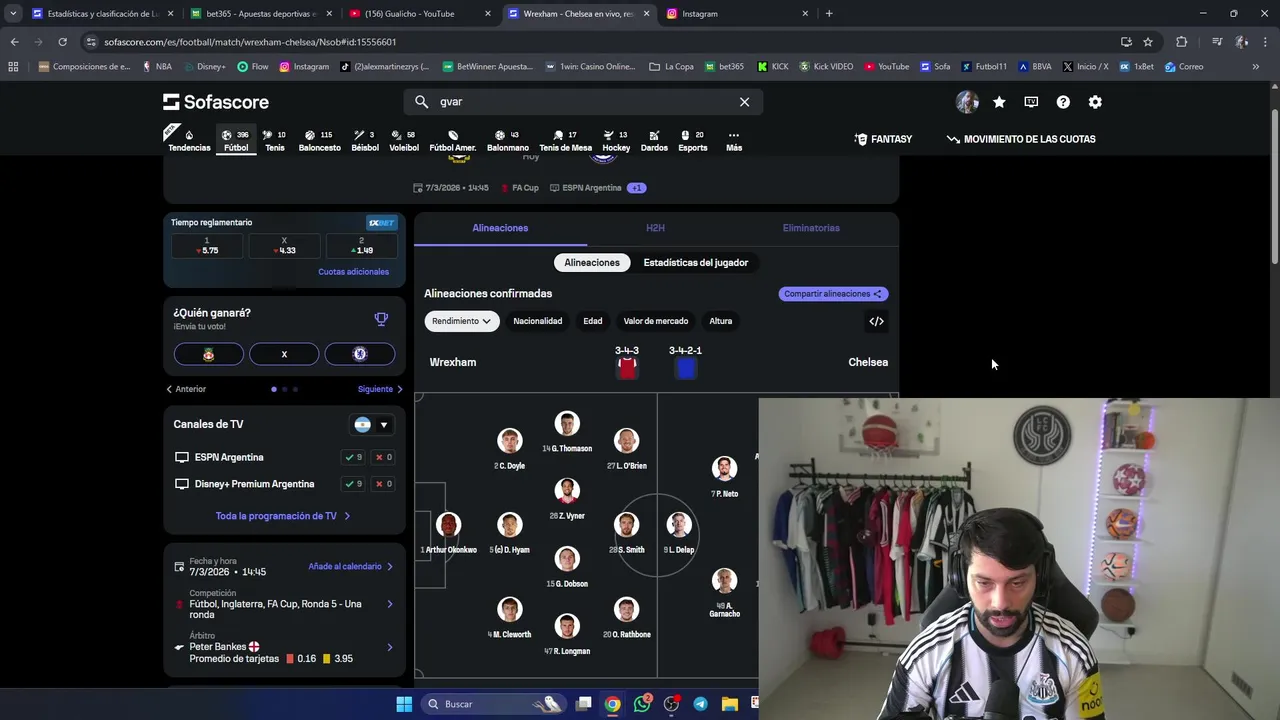
Task: Click the Wrexham red kit swatch
Action: [627, 367]
